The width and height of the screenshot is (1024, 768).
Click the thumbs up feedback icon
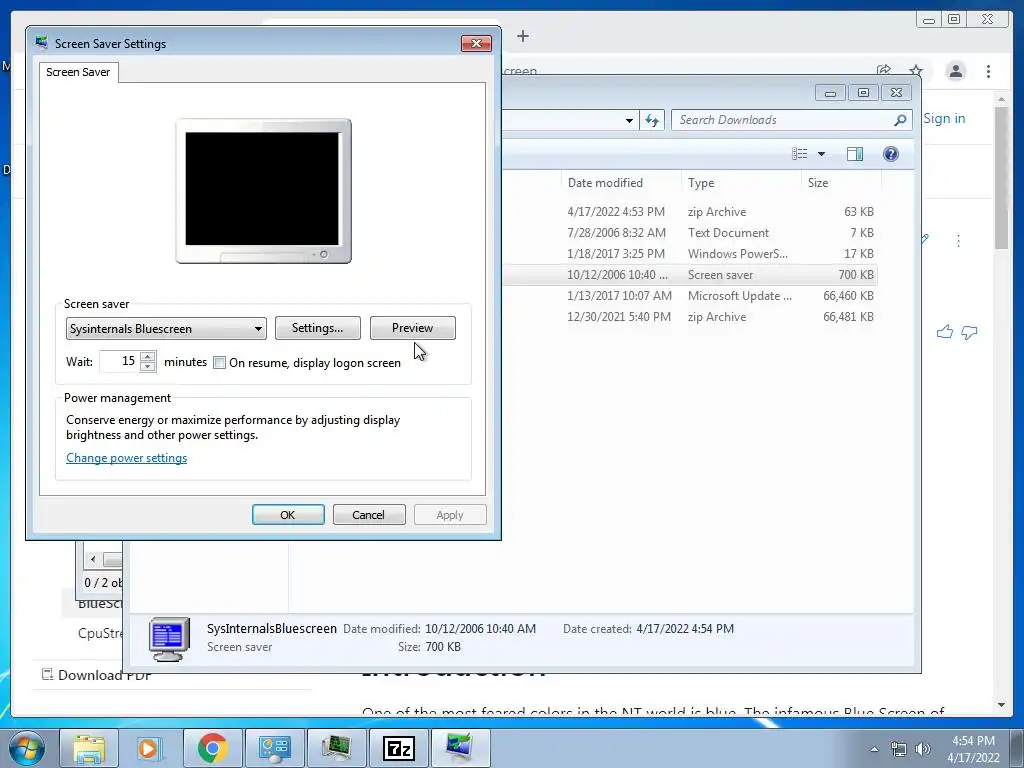(x=944, y=332)
